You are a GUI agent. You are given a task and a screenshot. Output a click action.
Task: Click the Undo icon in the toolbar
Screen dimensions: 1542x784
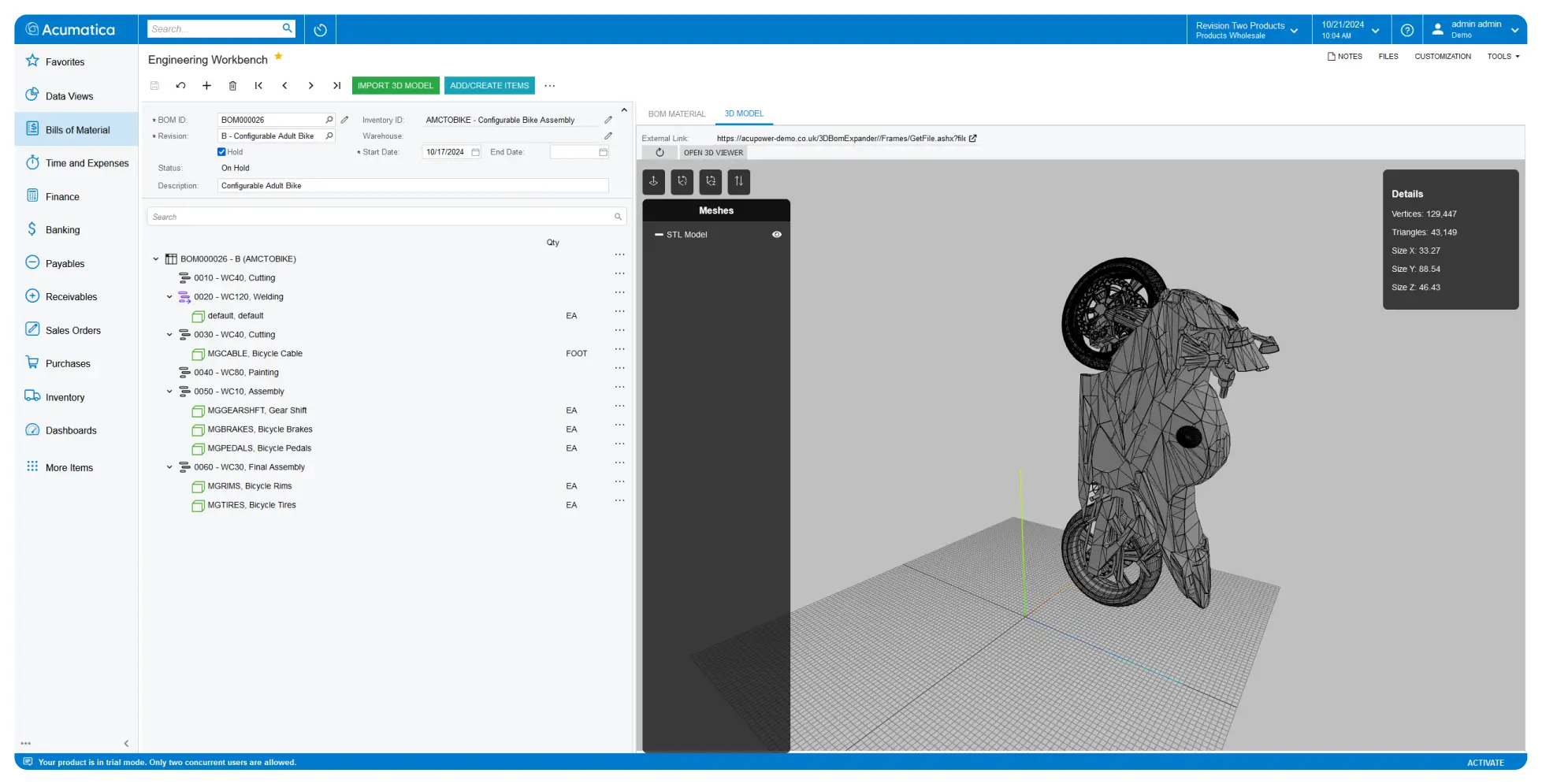point(180,85)
